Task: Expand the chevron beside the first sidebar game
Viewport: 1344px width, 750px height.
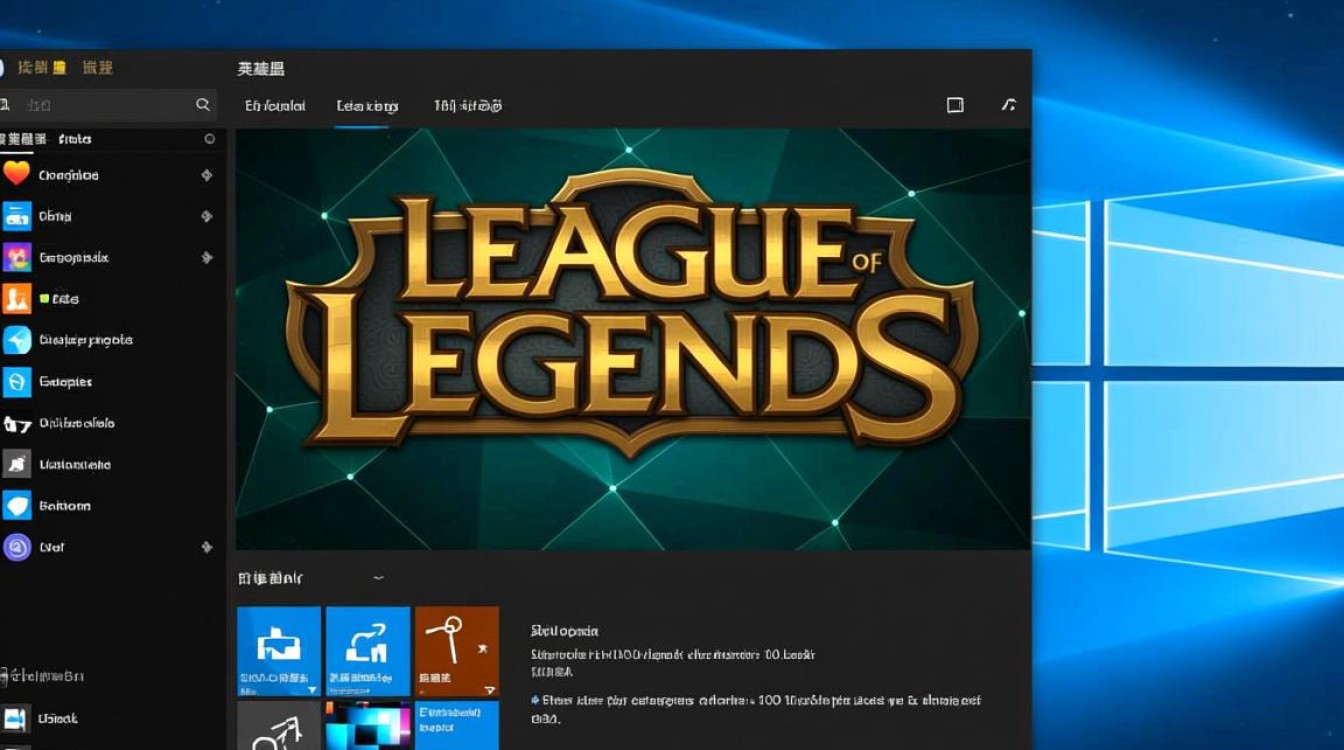Action: click(207, 175)
